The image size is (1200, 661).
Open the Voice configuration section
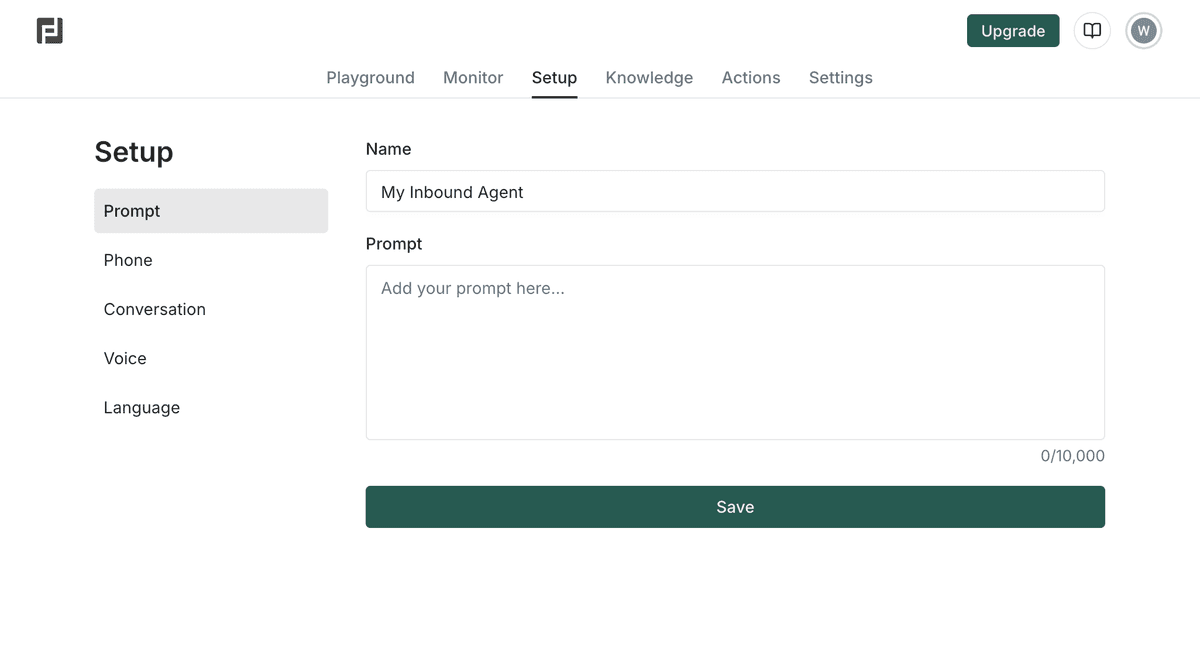click(124, 358)
